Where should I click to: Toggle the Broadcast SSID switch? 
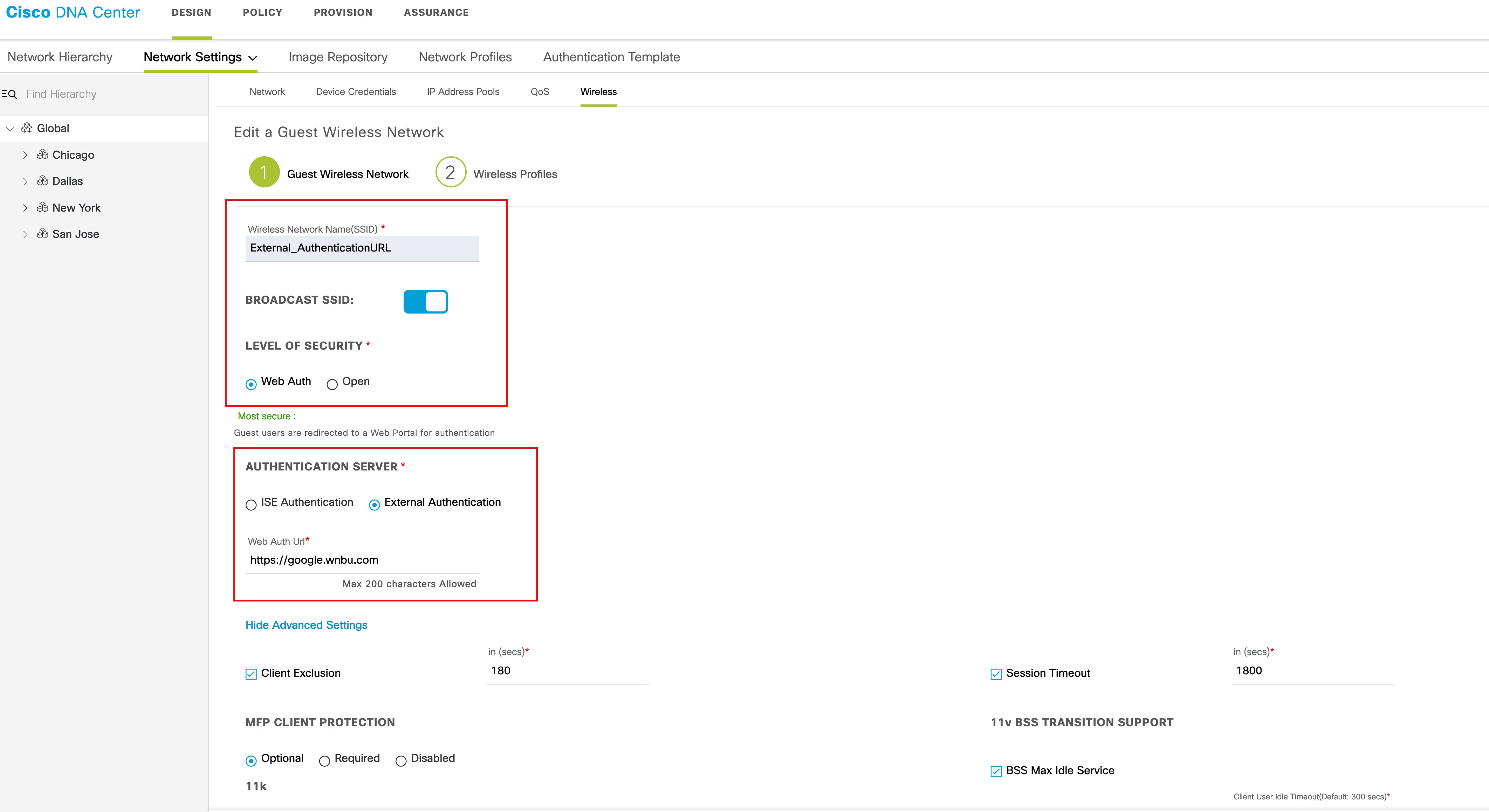425,302
